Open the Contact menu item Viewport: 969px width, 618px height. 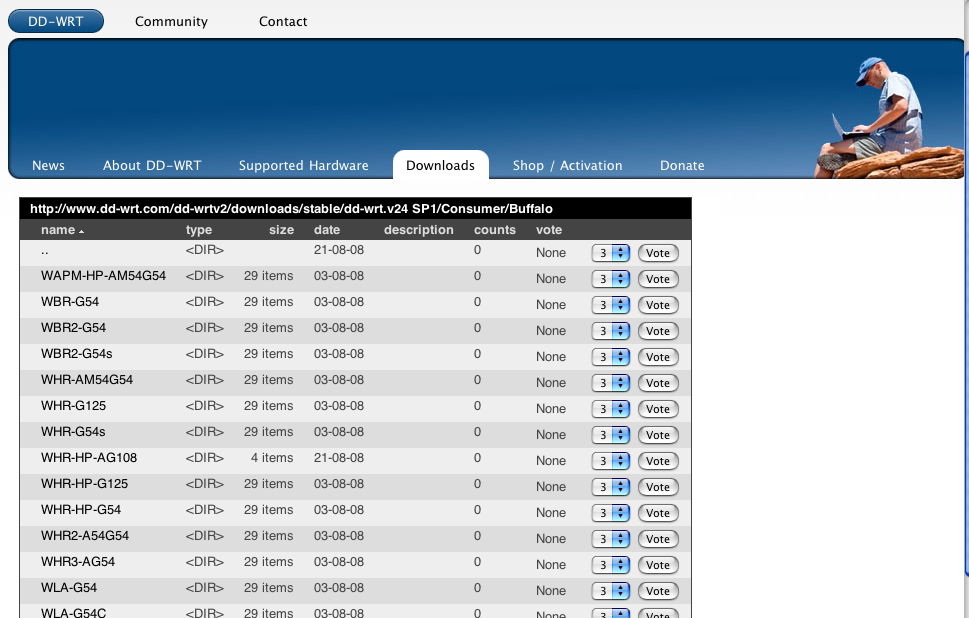pos(283,22)
